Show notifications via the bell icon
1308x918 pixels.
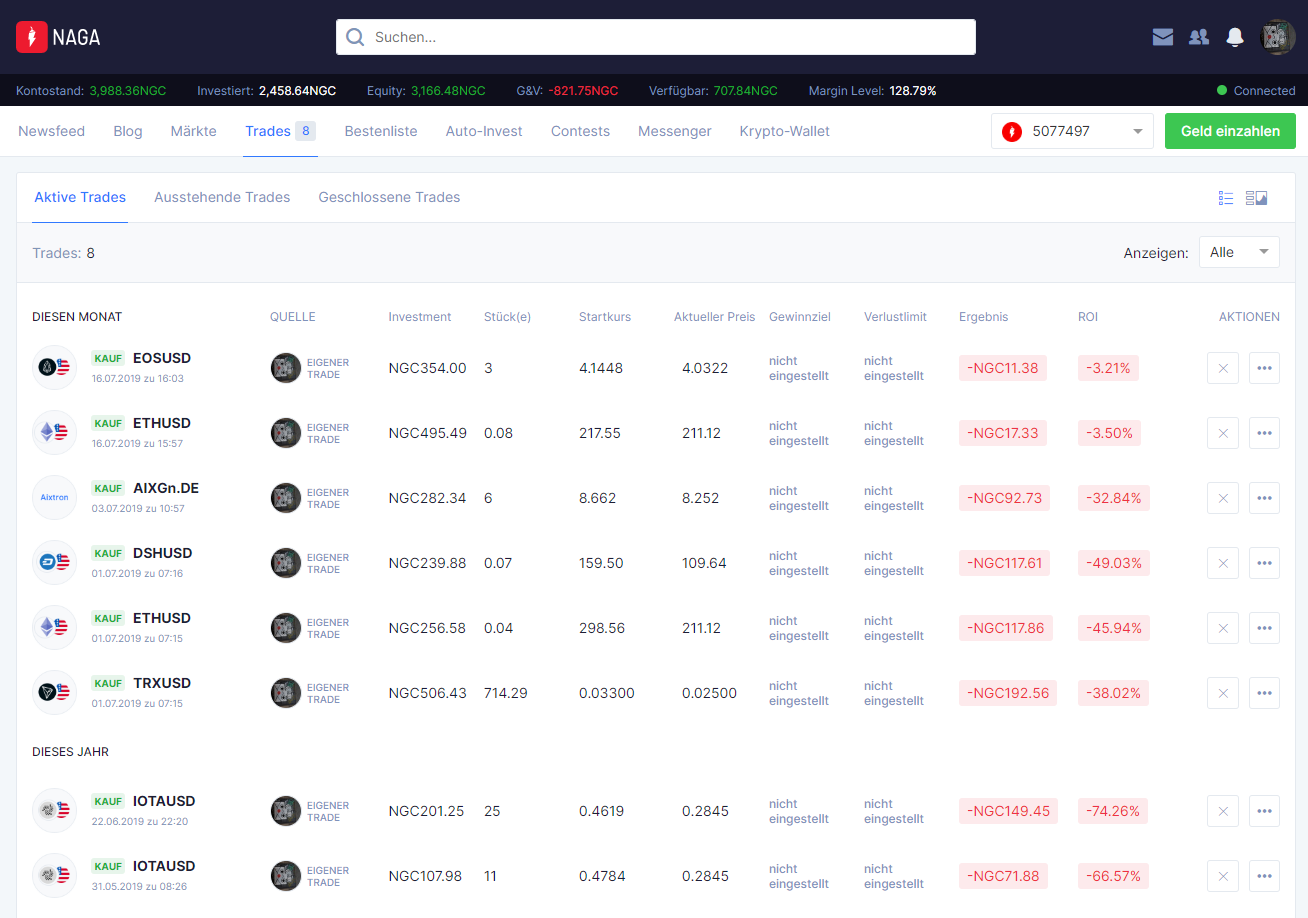click(x=1235, y=37)
